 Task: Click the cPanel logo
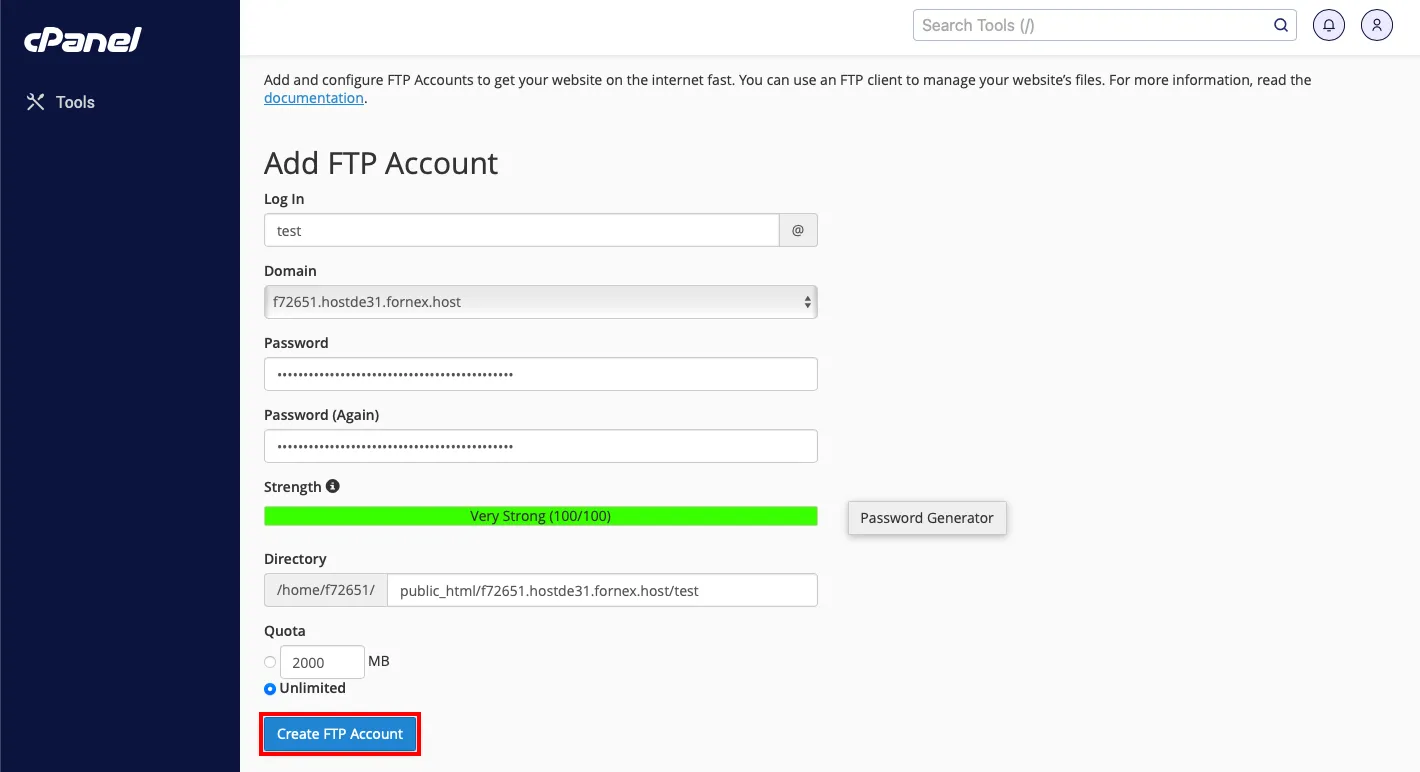[x=83, y=40]
